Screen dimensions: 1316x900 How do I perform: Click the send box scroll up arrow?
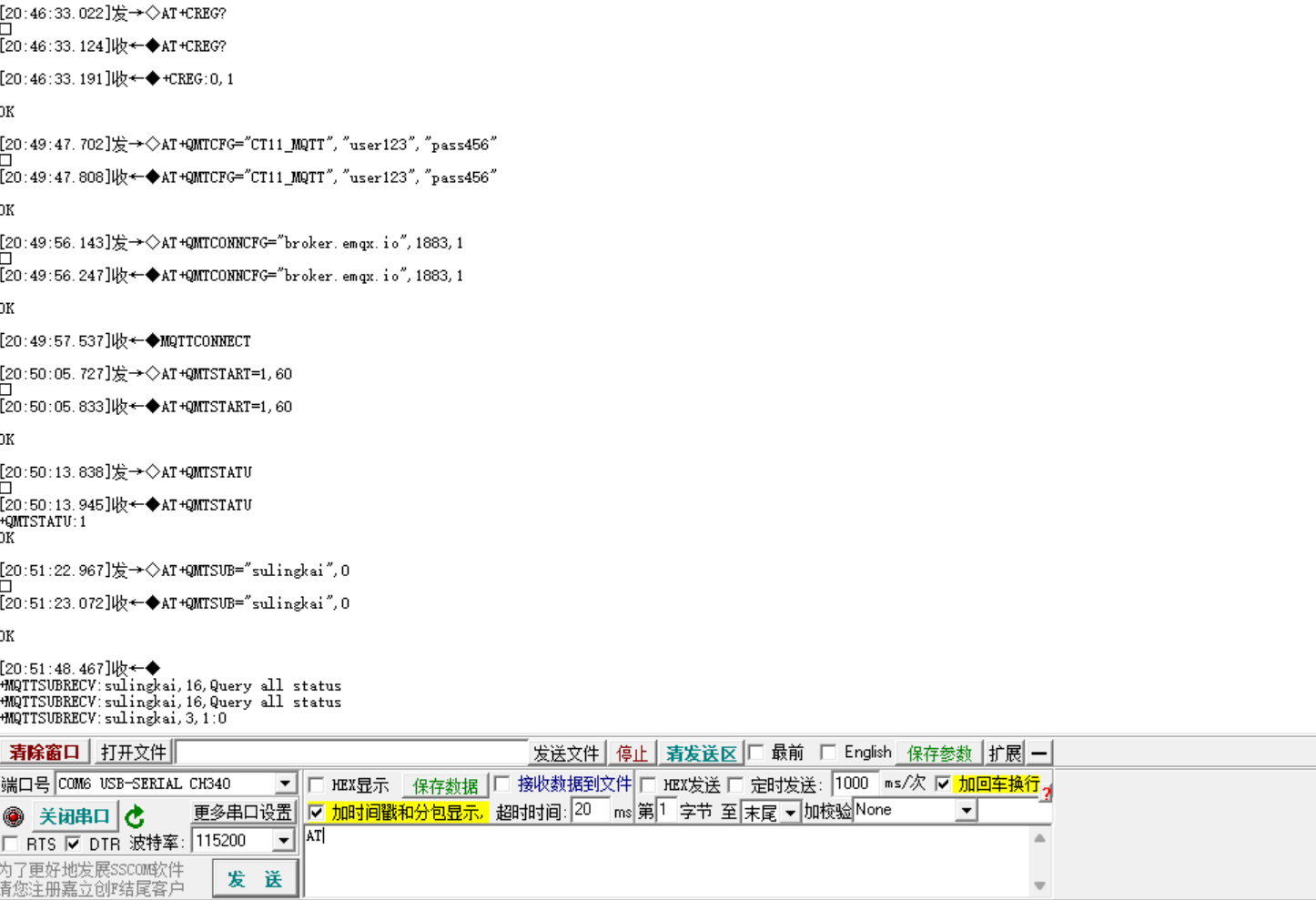pyautogui.click(x=1039, y=838)
